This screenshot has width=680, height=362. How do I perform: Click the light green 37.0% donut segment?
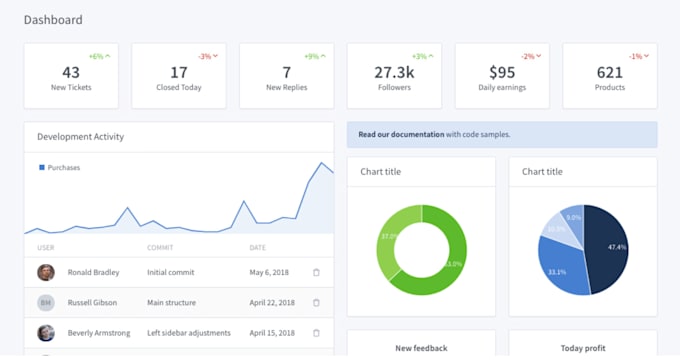387,238
